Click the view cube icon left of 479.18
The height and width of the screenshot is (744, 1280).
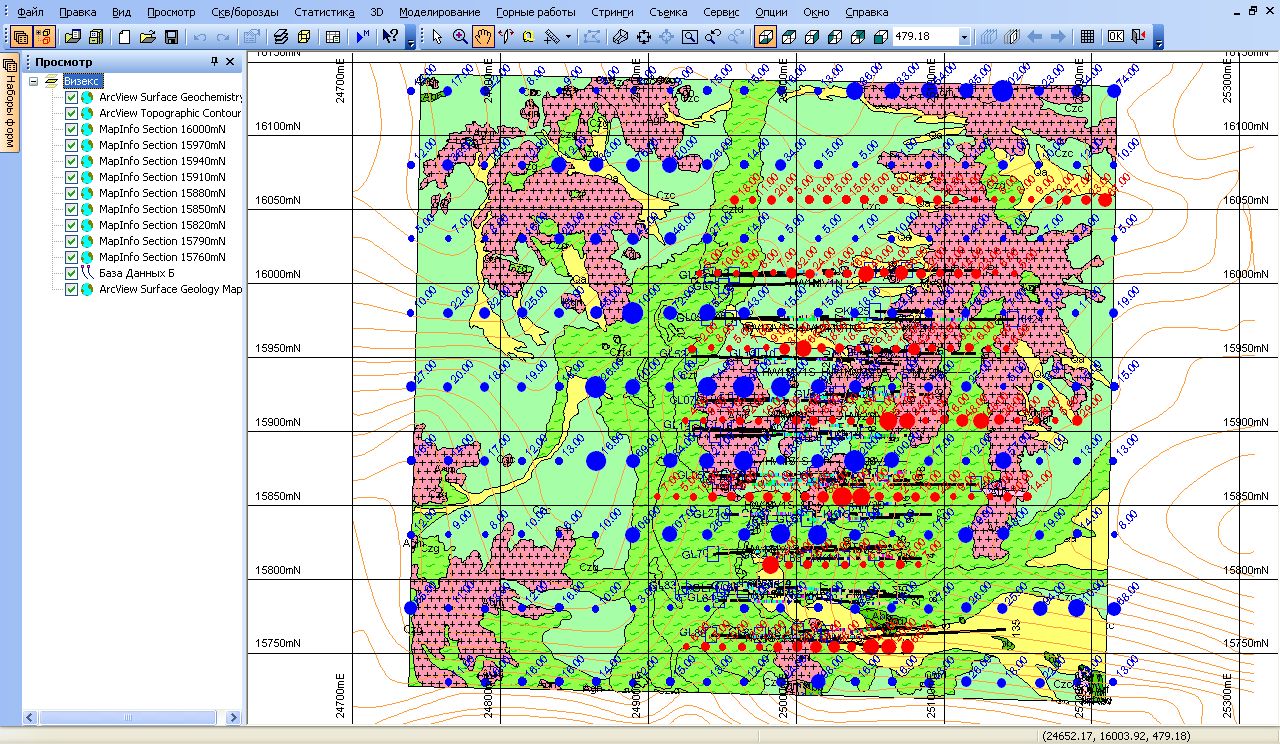(x=880, y=37)
